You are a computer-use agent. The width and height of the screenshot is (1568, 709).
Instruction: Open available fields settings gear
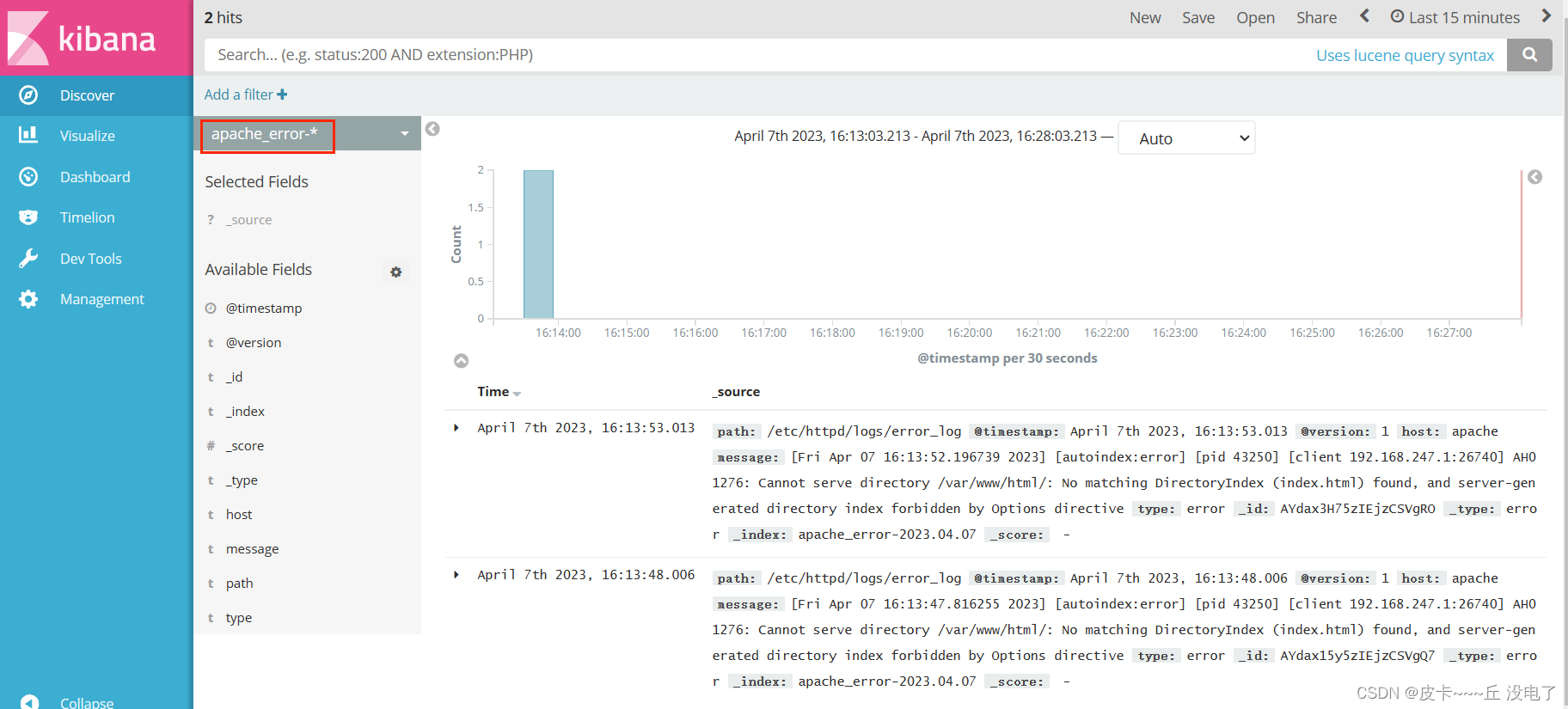(x=395, y=272)
